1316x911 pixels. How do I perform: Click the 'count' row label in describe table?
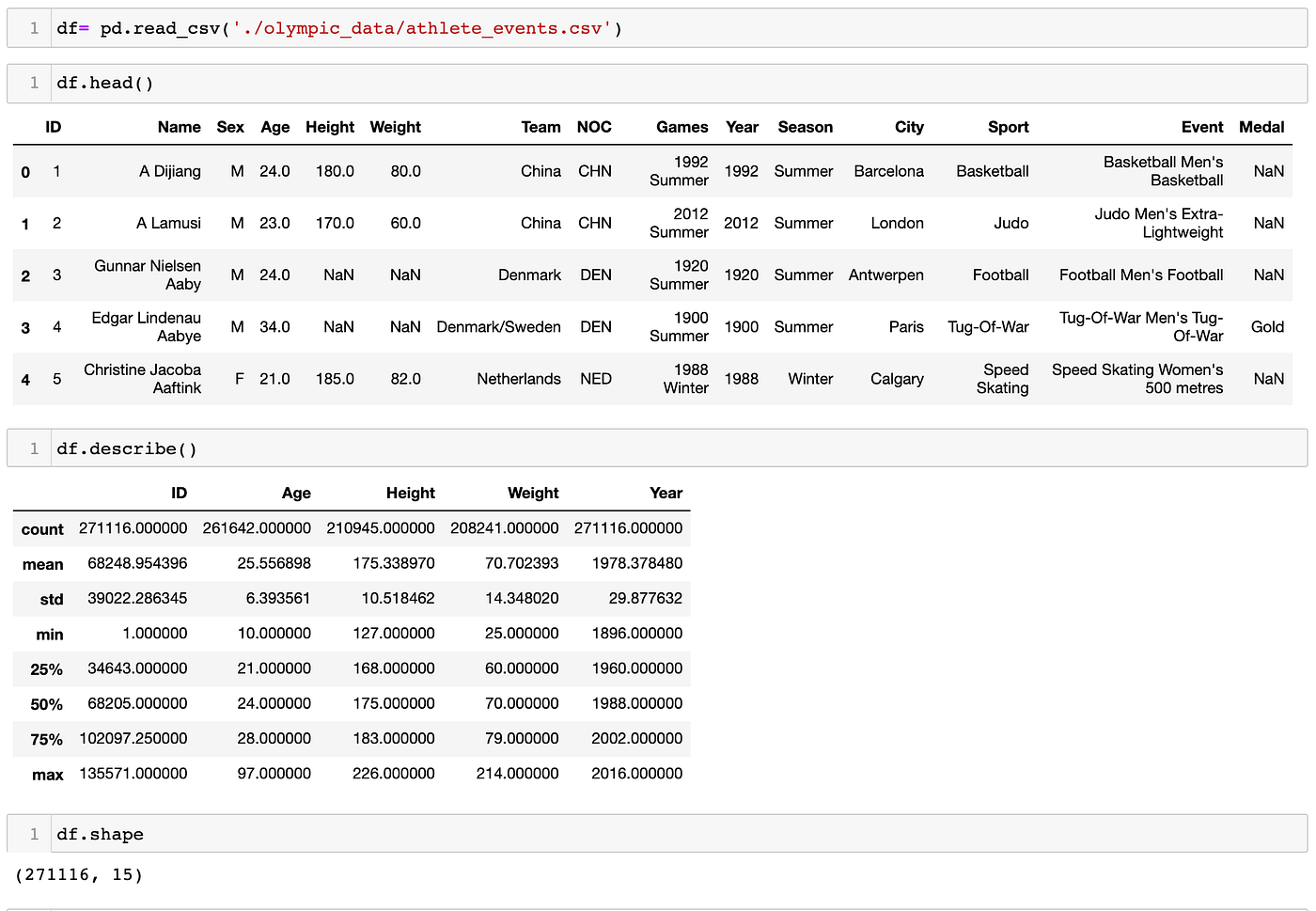point(42,529)
